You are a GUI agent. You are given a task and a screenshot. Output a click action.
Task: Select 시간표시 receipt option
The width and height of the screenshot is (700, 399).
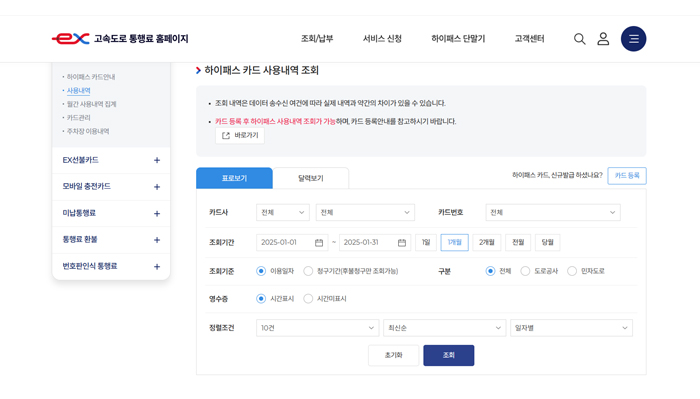pyautogui.click(x=261, y=299)
